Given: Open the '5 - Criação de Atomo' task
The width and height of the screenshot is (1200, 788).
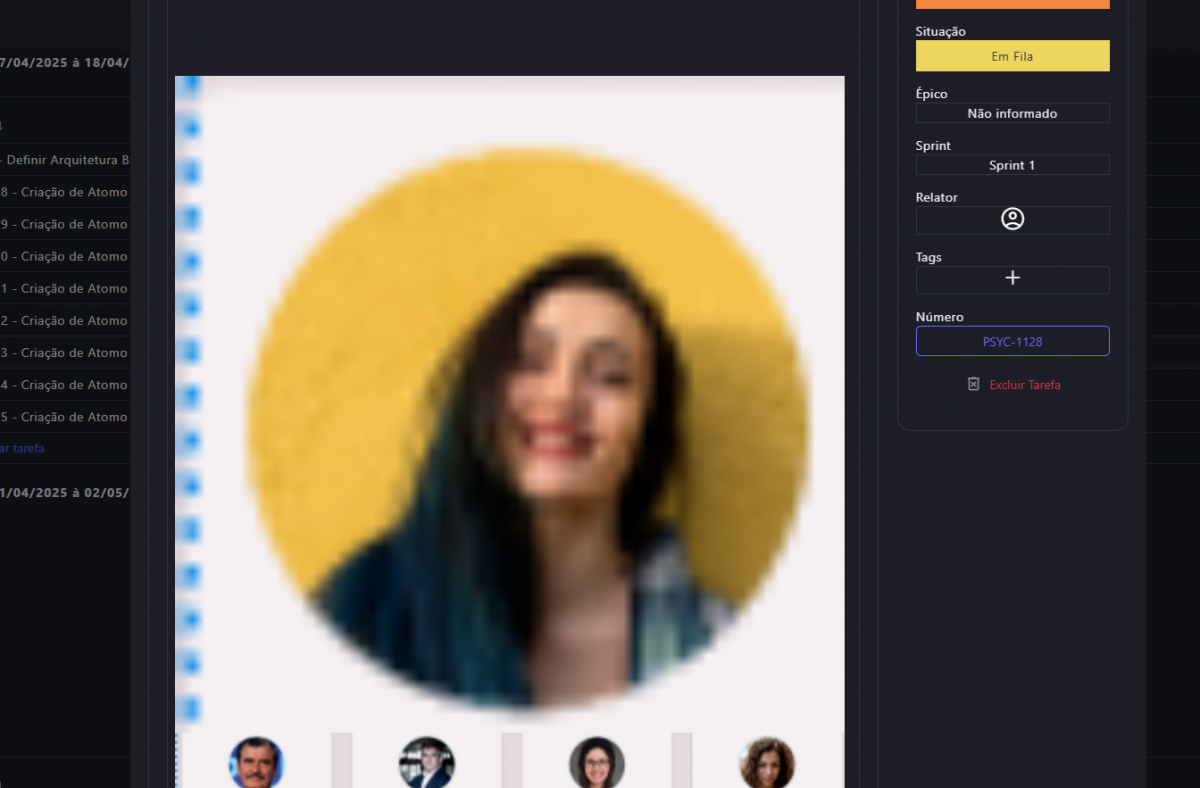Looking at the screenshot, I should pyautogui.click(x=64, y=417).
